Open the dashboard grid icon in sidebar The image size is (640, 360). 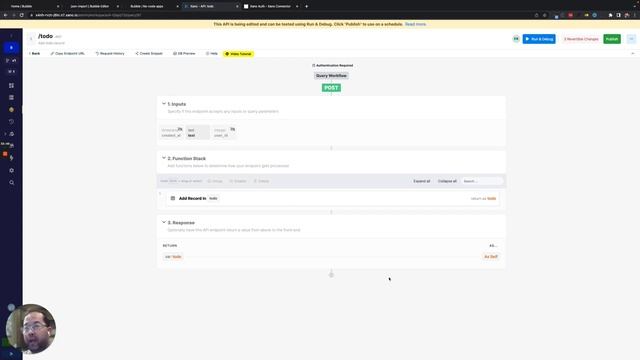point(11,85)
